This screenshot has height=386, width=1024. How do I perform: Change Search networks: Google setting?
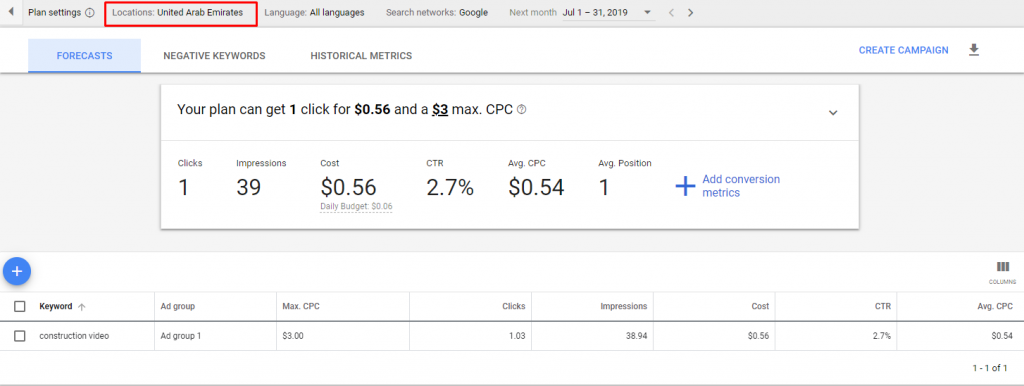[x=437, y=12]
